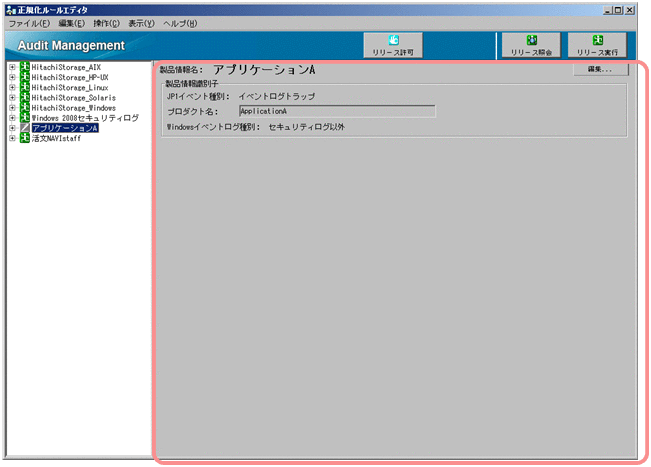Screen dimensions: 651x467
Task: Click the green icon beside Windows 2008セキュリティログ
Action: click(x=25, y=117)
